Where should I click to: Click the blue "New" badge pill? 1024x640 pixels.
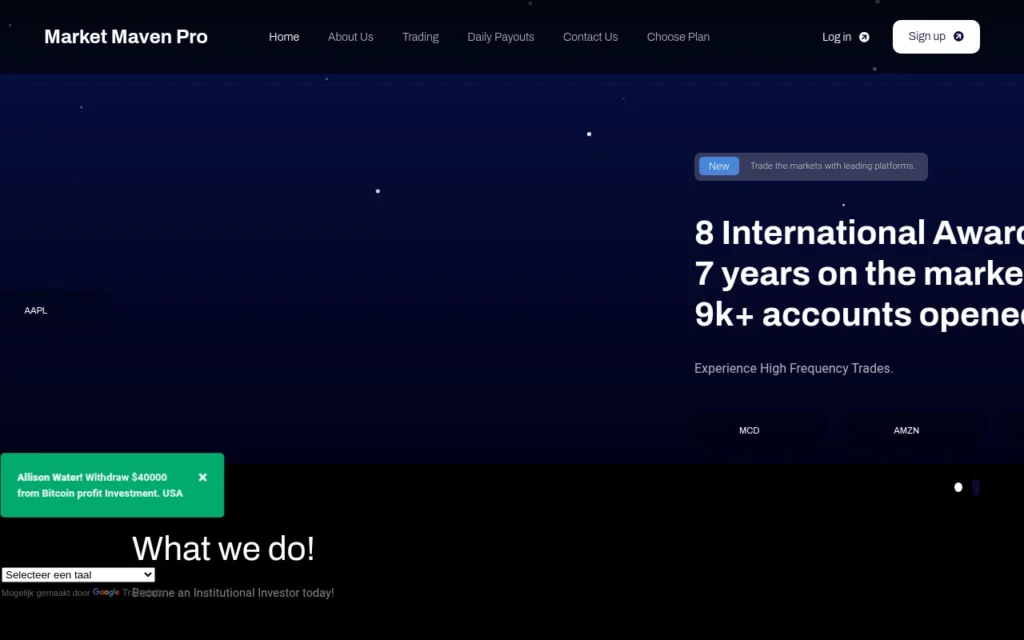[x=719, y=166]
